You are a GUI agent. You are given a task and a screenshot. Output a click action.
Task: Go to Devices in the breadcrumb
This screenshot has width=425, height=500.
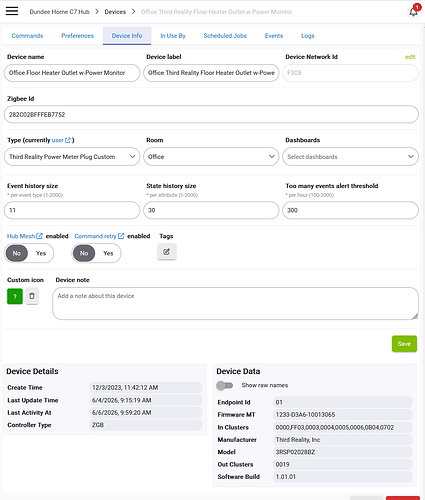click(115, 12)
